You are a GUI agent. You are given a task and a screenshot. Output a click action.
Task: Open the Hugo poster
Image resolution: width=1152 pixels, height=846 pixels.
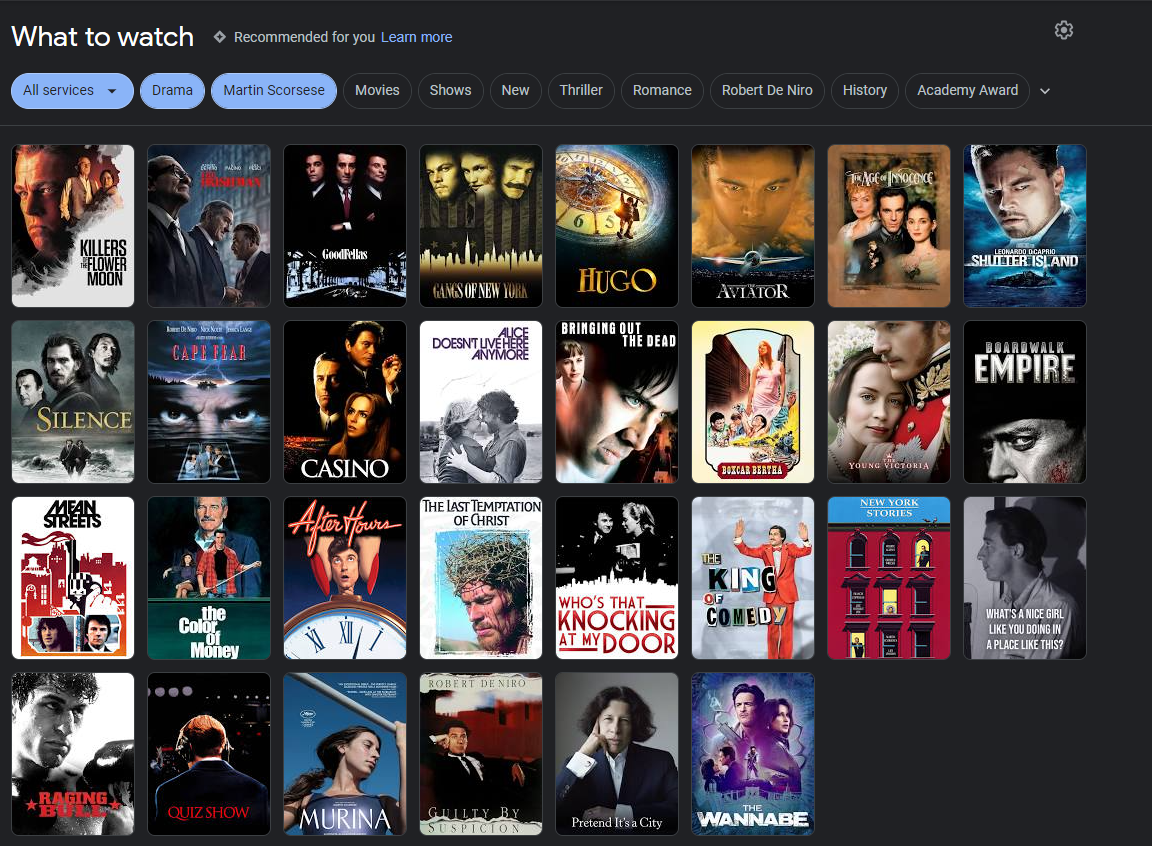pyautogui.click(x=616, y=225)
